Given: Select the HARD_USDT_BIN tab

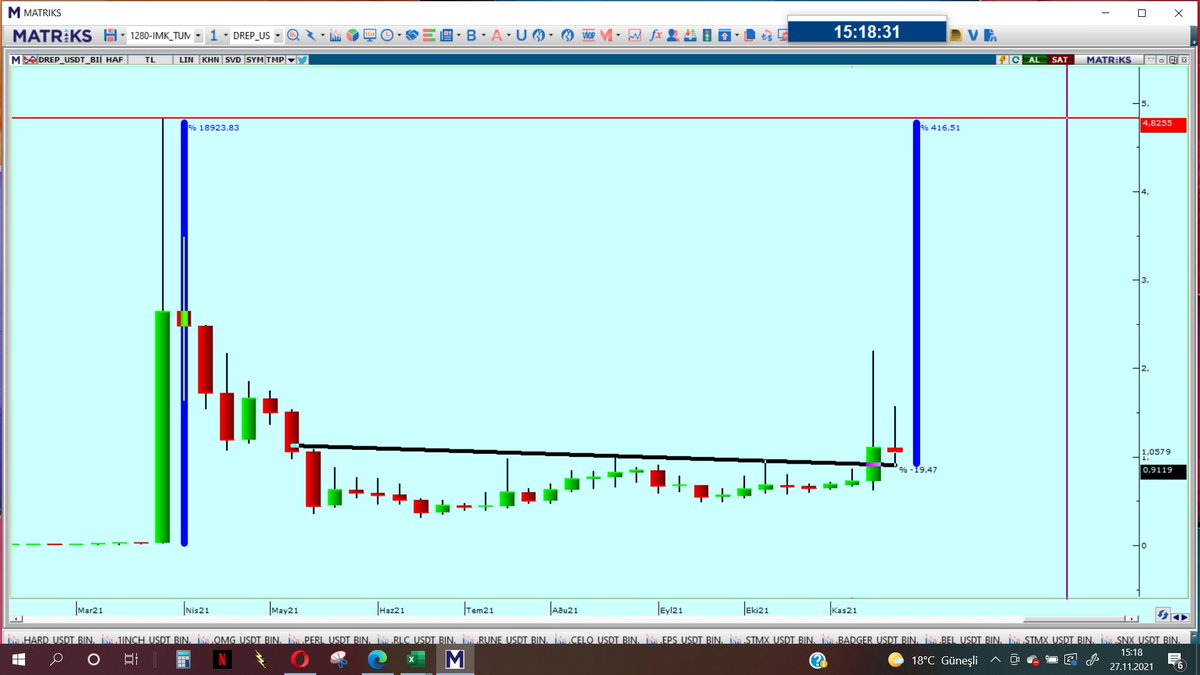Looking at the screenshot, I should pyautogui.click(x=51, y=639).
